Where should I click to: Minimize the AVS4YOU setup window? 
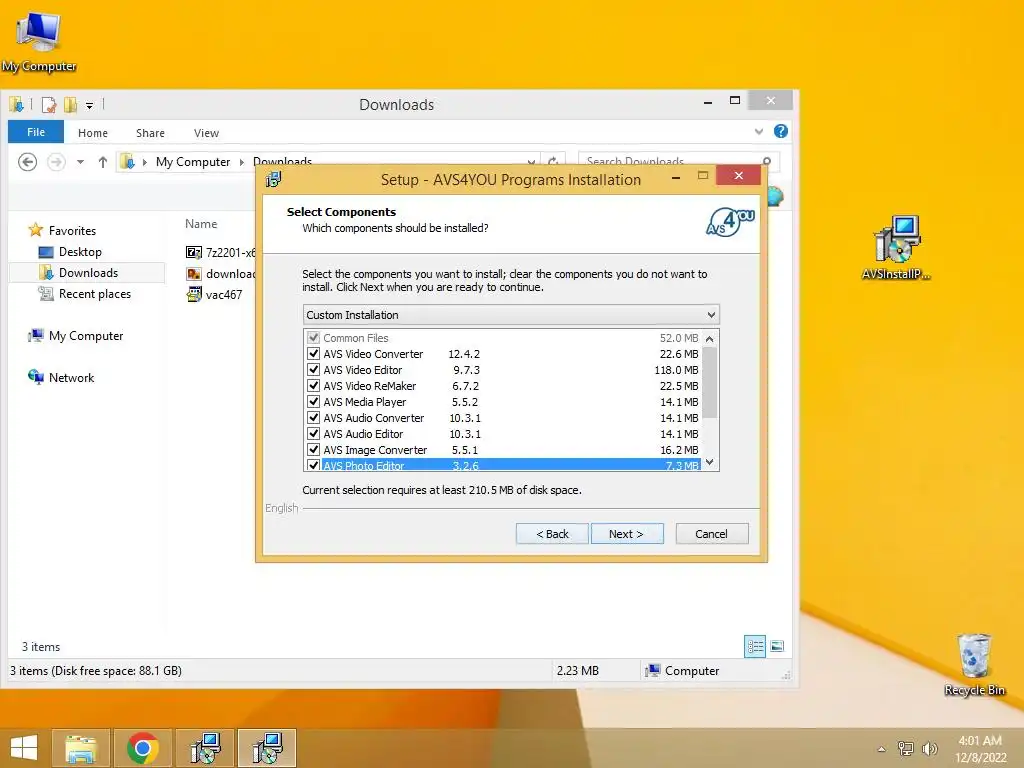coord(676,176)
